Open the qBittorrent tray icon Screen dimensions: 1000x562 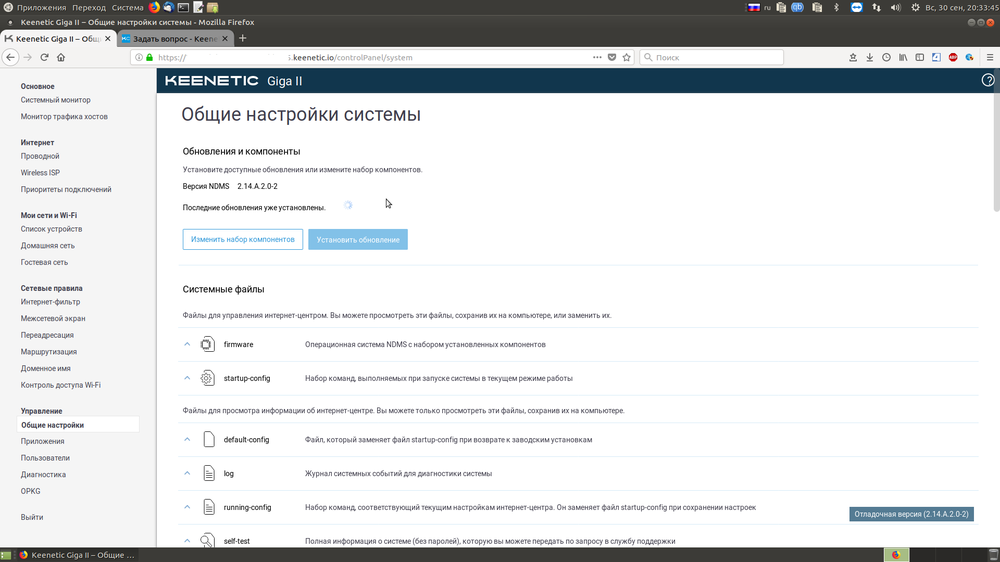[x=797, y=8]
